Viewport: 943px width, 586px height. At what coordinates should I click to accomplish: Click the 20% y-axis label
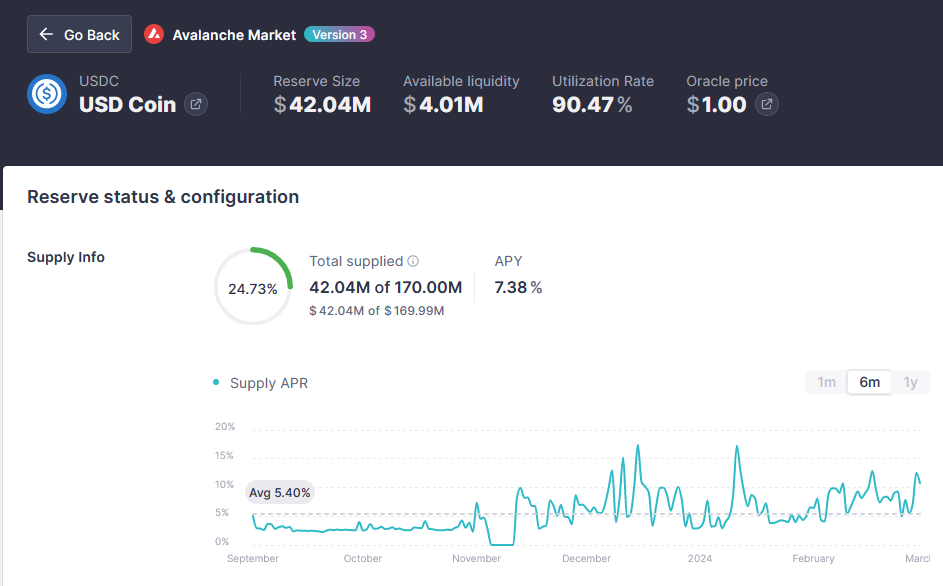click(225, 427)
